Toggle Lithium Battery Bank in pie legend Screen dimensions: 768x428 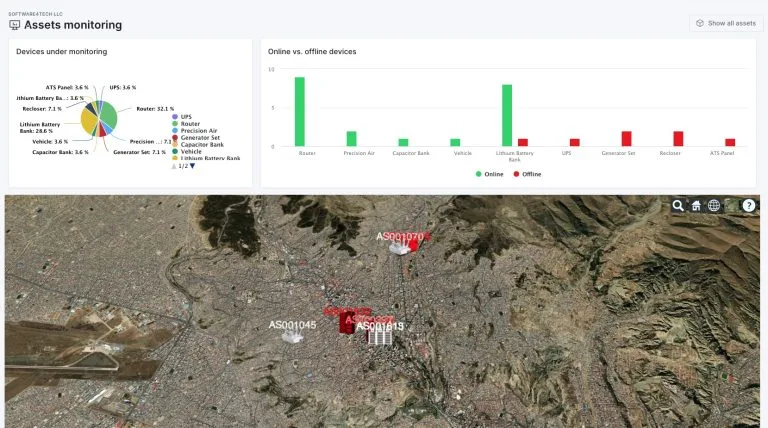click(206, 158)
